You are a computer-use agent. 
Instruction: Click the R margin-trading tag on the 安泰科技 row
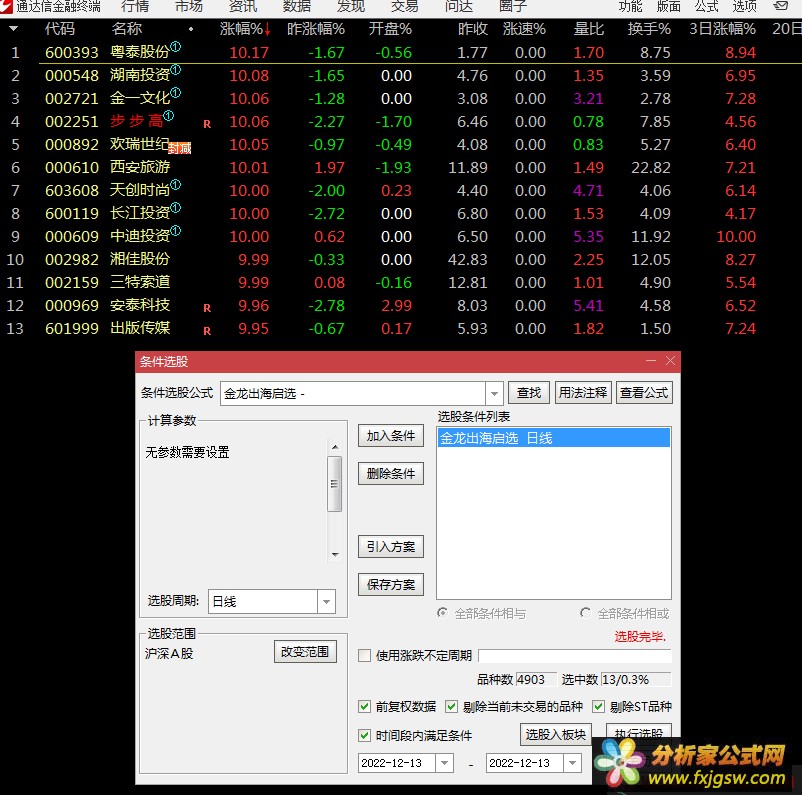(x=207, y=308)
